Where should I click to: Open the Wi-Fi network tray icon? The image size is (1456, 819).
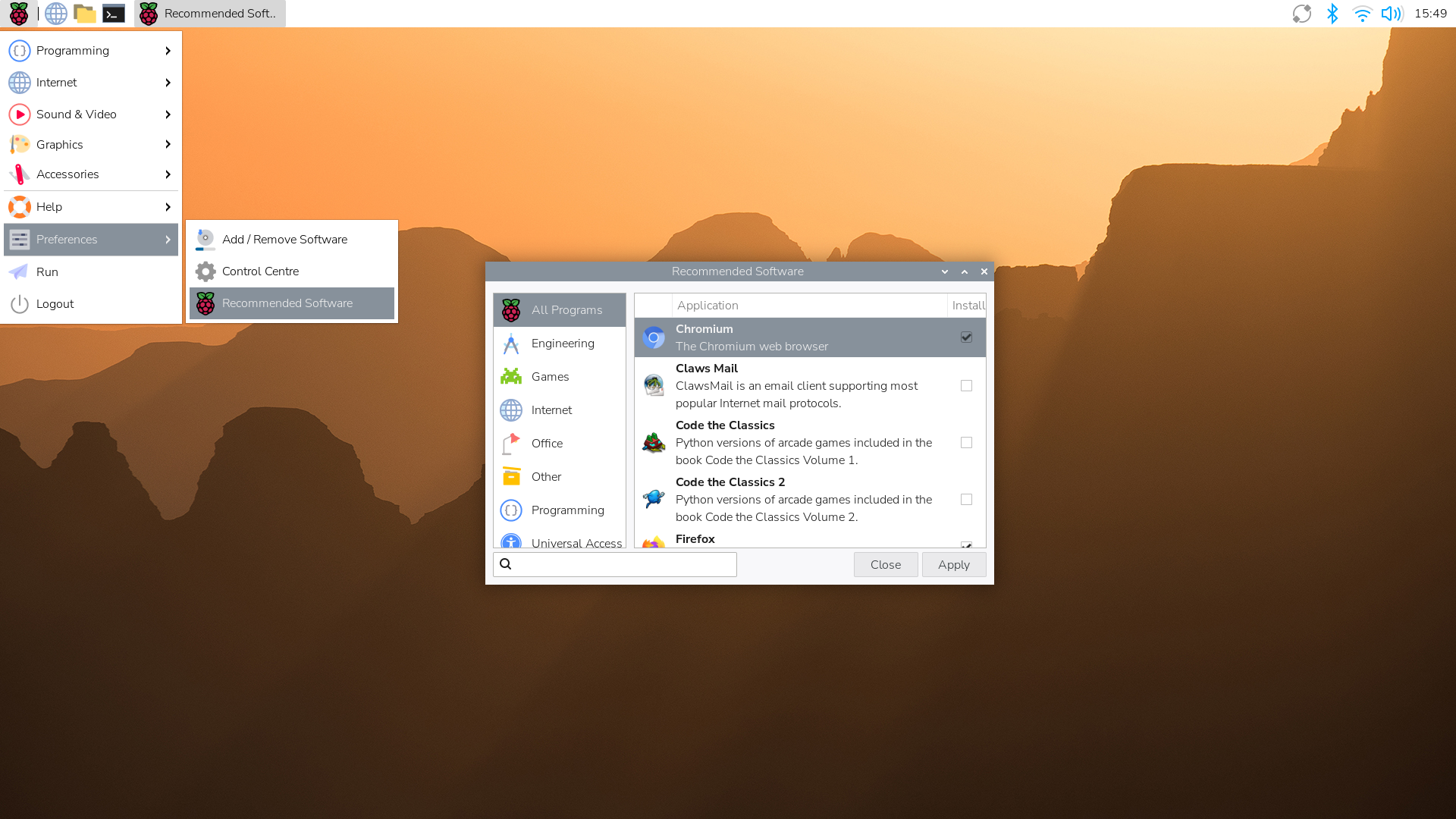(1362, 14)
